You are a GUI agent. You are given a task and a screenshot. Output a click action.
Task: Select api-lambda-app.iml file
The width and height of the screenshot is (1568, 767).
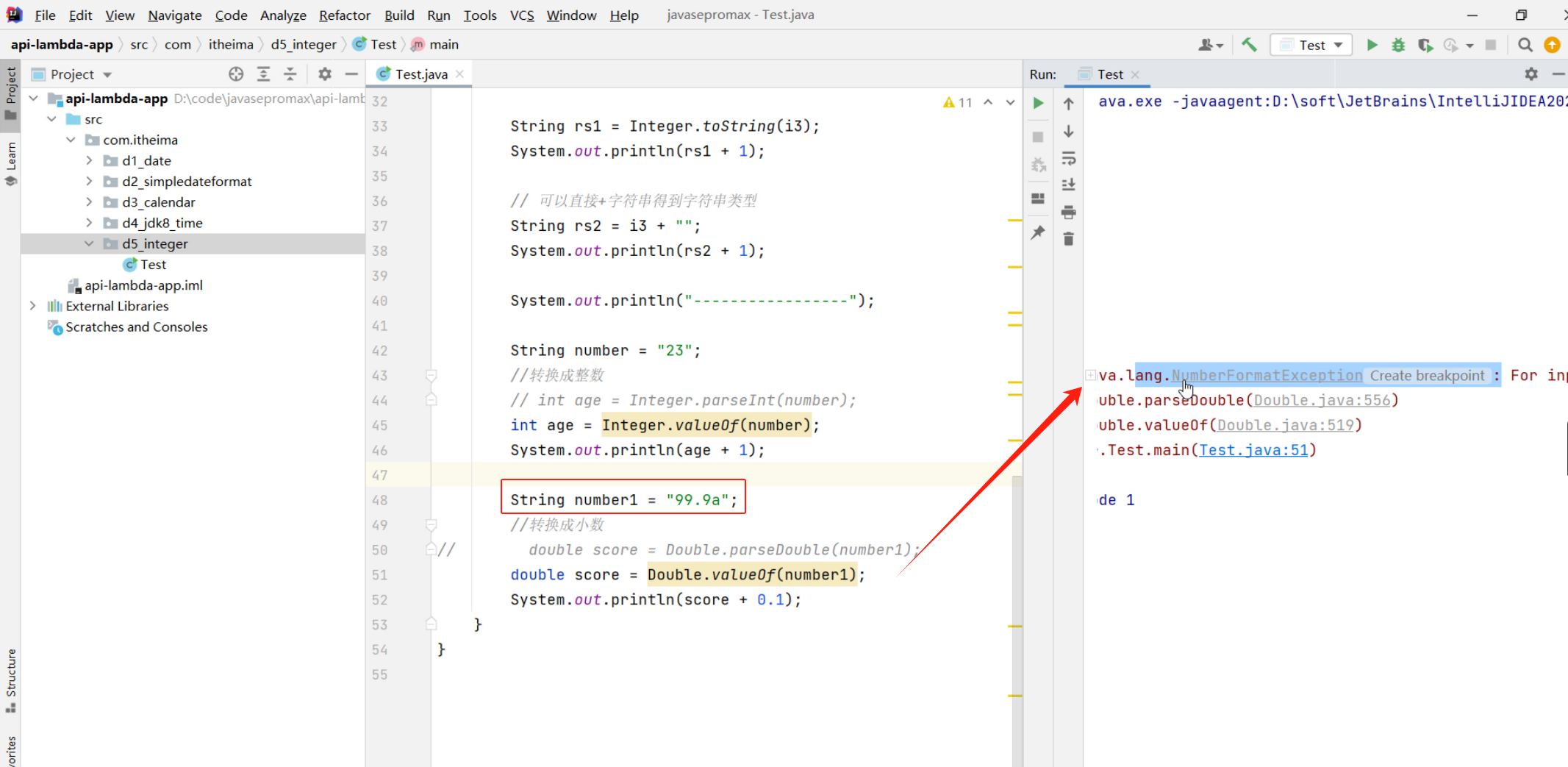pyautogui.click(x=143, y=285)
